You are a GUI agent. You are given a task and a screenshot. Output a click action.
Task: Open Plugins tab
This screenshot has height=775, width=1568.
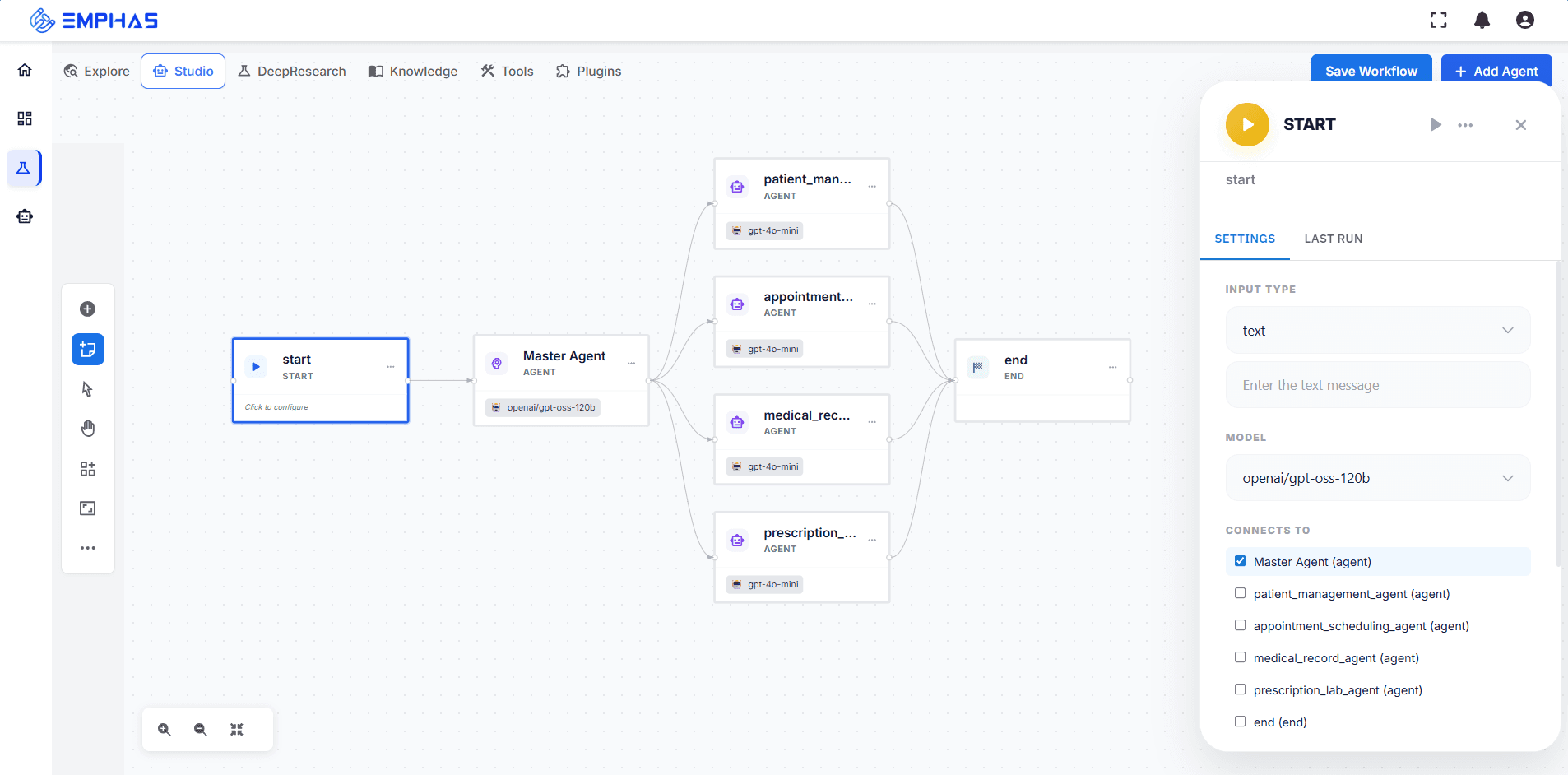tap(588, 72)
